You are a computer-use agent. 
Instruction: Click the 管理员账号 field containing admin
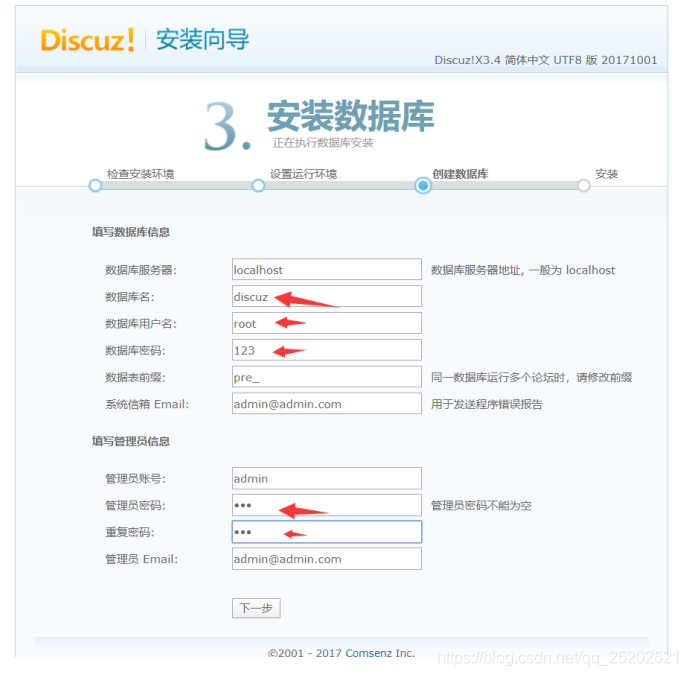[326, 478]
